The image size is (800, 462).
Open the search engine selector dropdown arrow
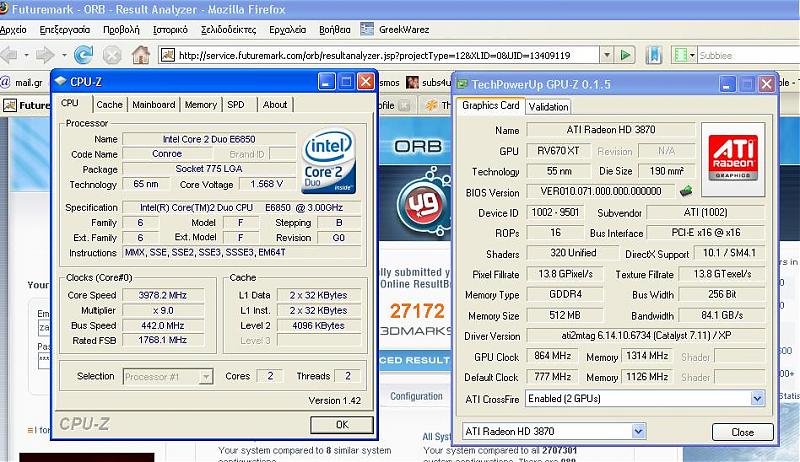pyautogui.click(x=692, y=55)
